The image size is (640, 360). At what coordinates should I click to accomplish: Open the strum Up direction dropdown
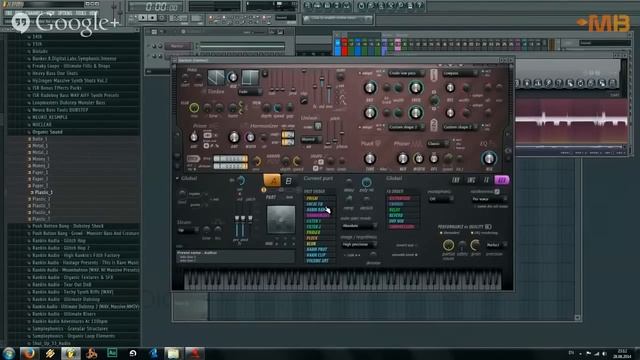pos(188,231)
